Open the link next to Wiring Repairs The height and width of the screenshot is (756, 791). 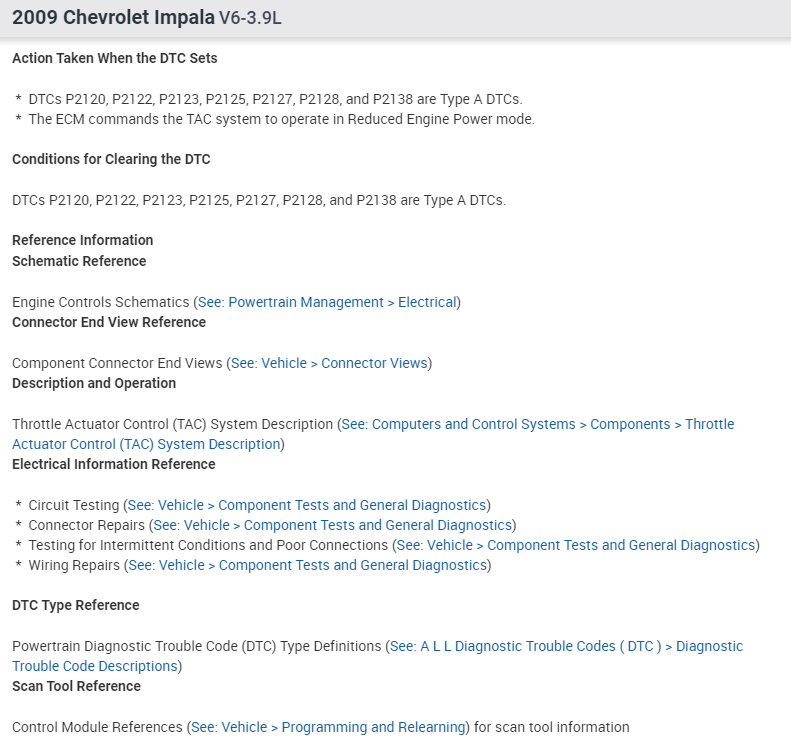pos(306,565)
